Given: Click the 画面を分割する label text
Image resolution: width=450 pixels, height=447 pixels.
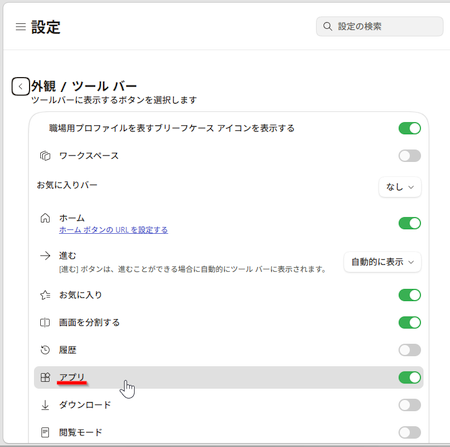Looking at the screenshot, I should (89, 322).
